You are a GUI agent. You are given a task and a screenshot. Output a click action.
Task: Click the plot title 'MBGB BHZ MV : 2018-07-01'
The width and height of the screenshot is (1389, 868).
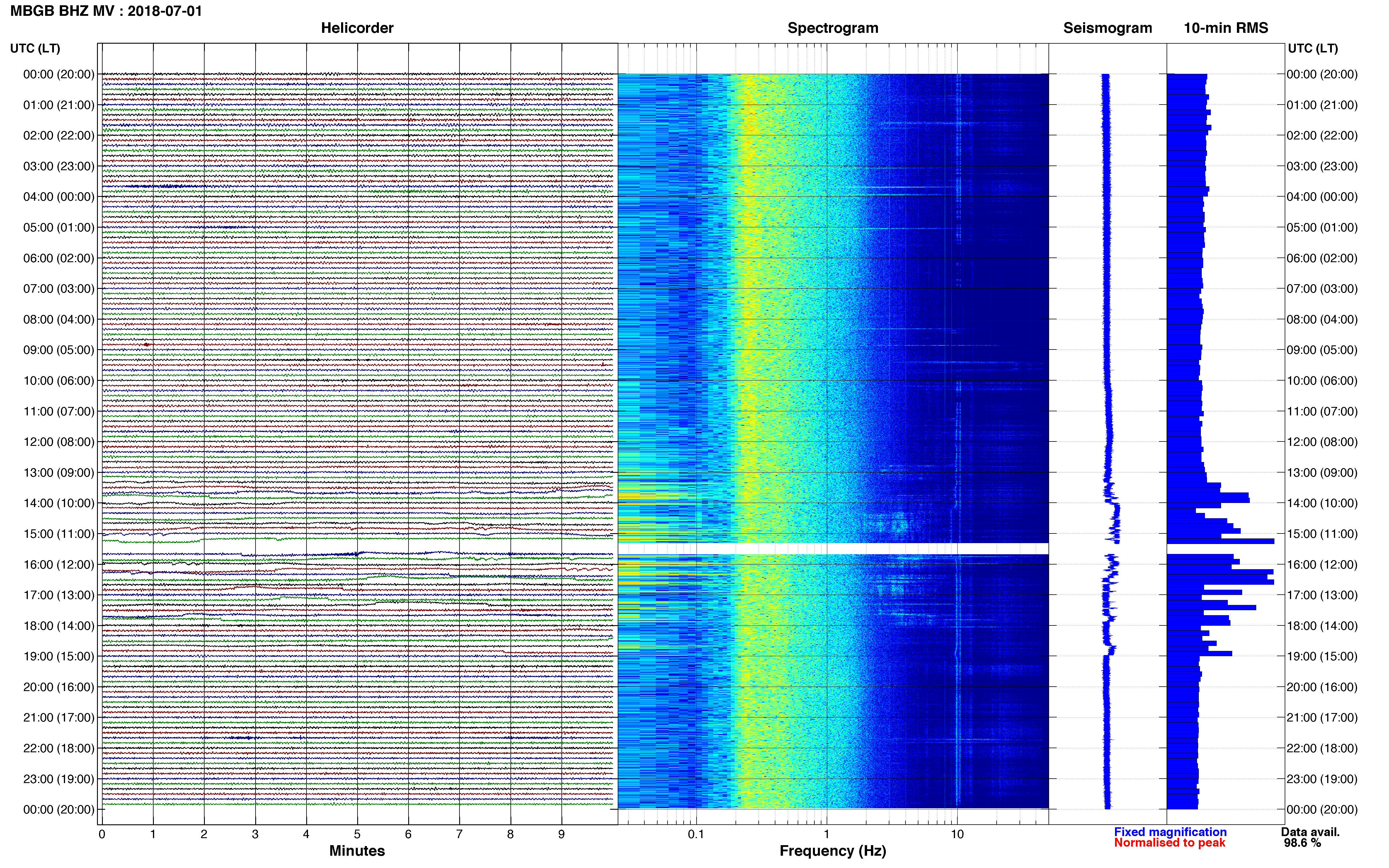[106, 11]
